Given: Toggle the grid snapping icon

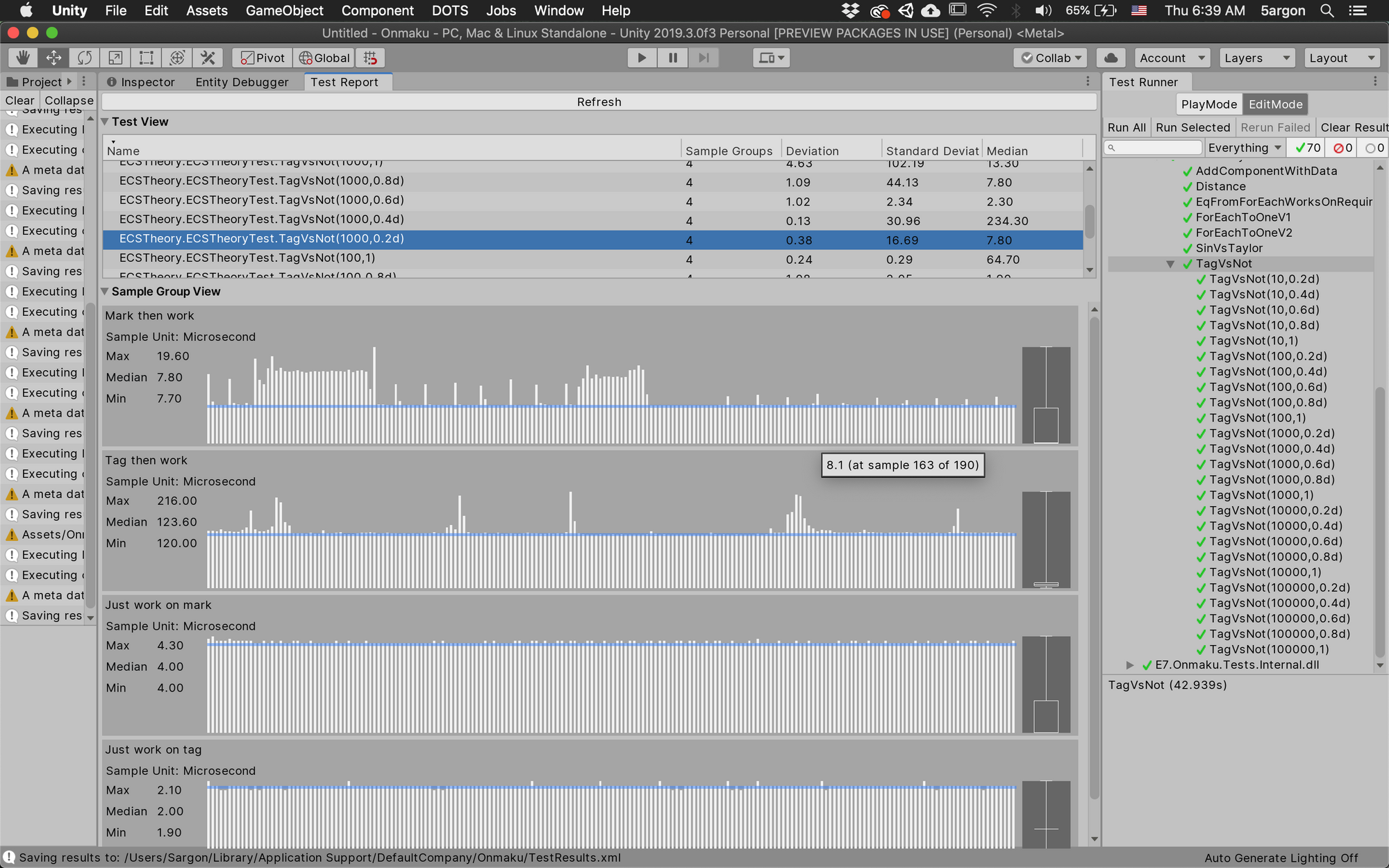Looking at the screenshot, I should 370,58.
